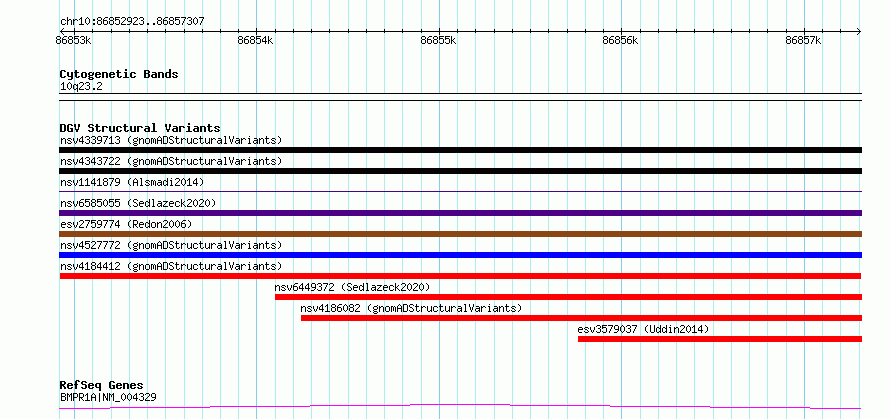890x419 pixels.
Task: Click the label nsv4339713 (gnomADStructuralVariants)
Action: pos(171,140)
